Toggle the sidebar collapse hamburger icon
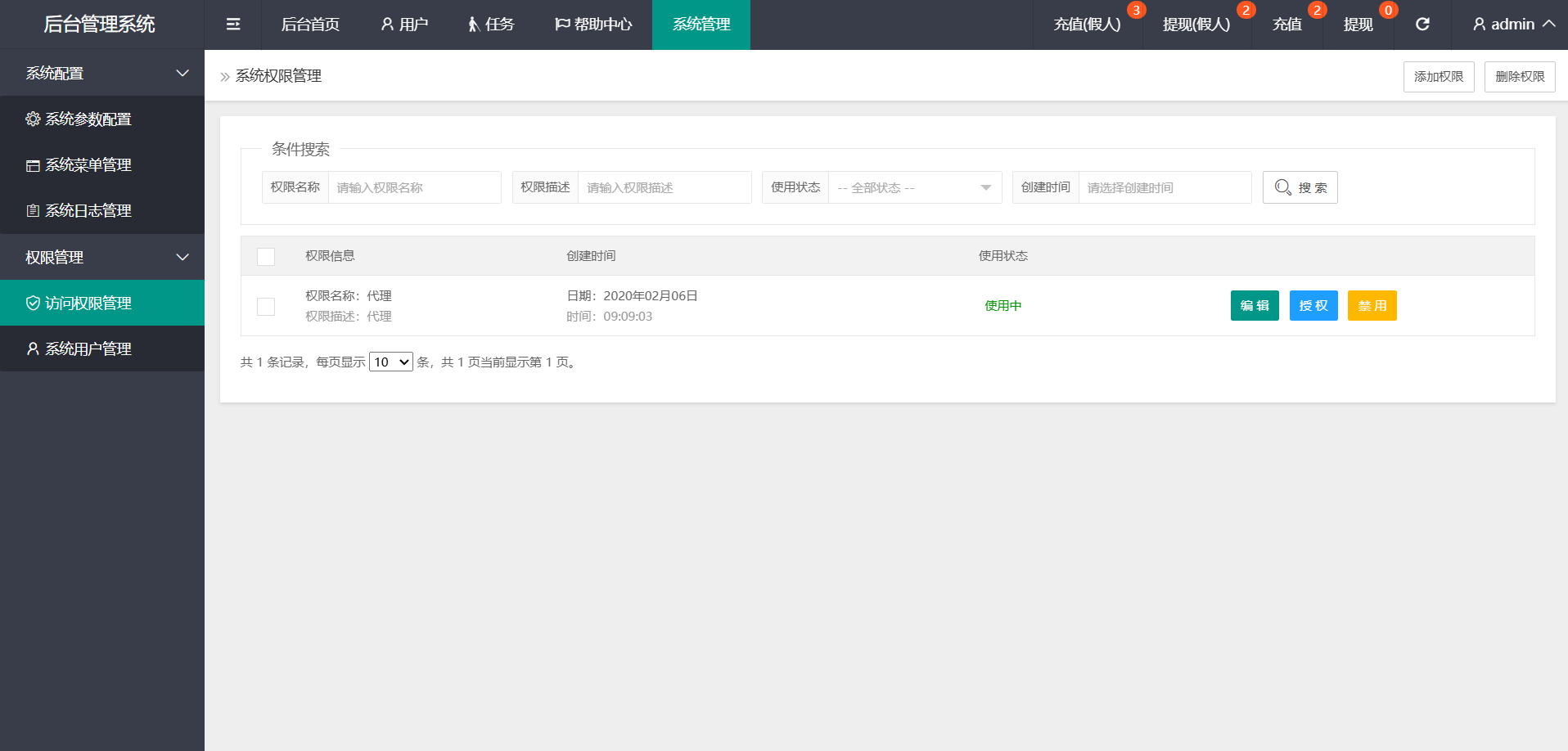The image size is (1568, 751). [x=233, y=25]
